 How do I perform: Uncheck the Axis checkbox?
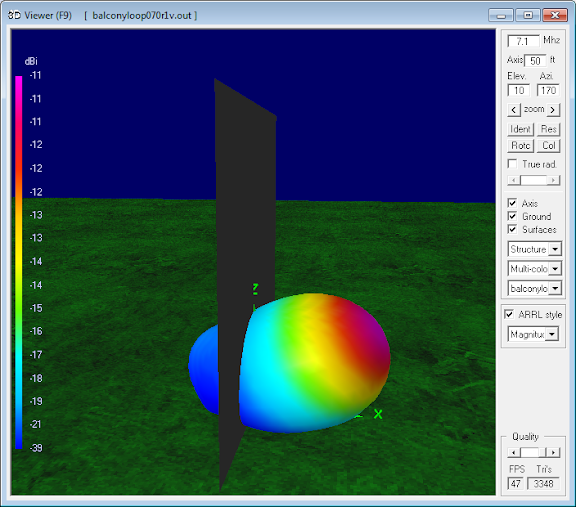(512, 203)
